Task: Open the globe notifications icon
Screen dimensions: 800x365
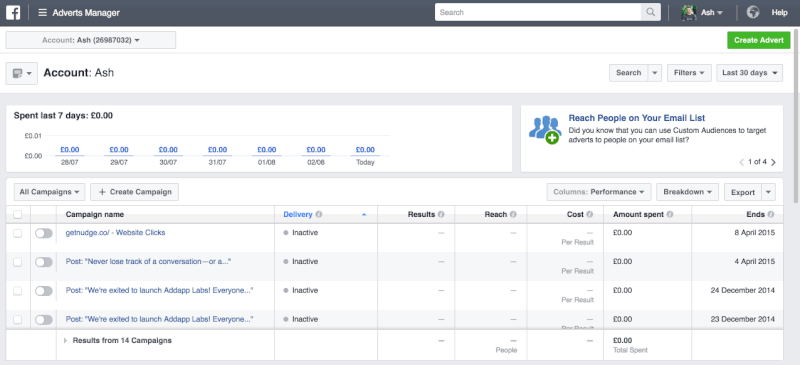Action: click(753, 13)
